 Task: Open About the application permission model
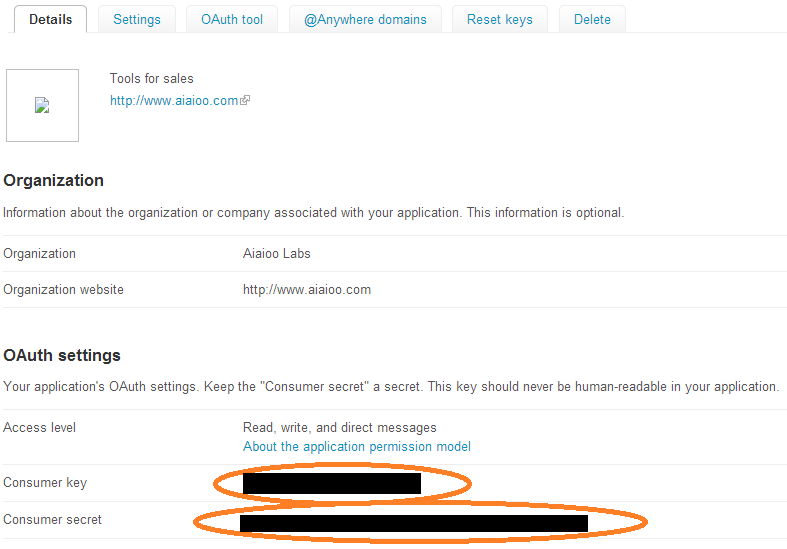point(357,447)
